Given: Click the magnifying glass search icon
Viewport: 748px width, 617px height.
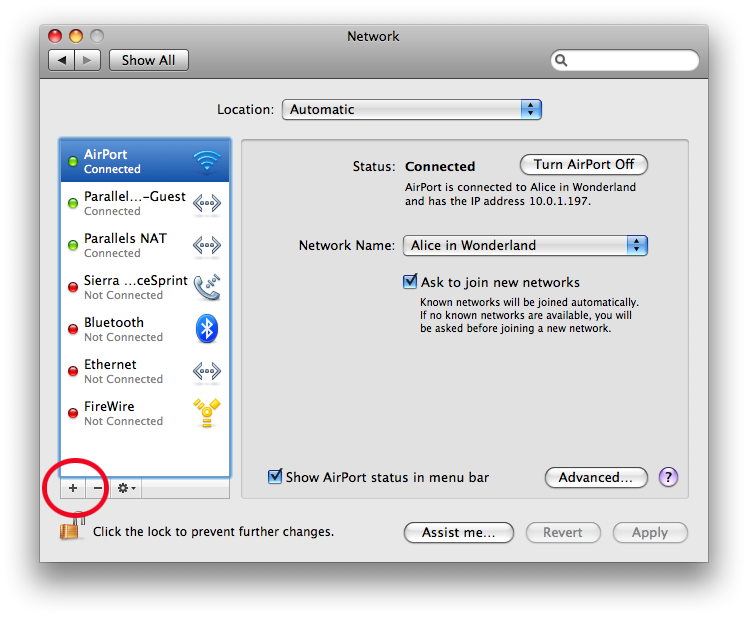Looking at the screenshot, I should click(561, 60).
